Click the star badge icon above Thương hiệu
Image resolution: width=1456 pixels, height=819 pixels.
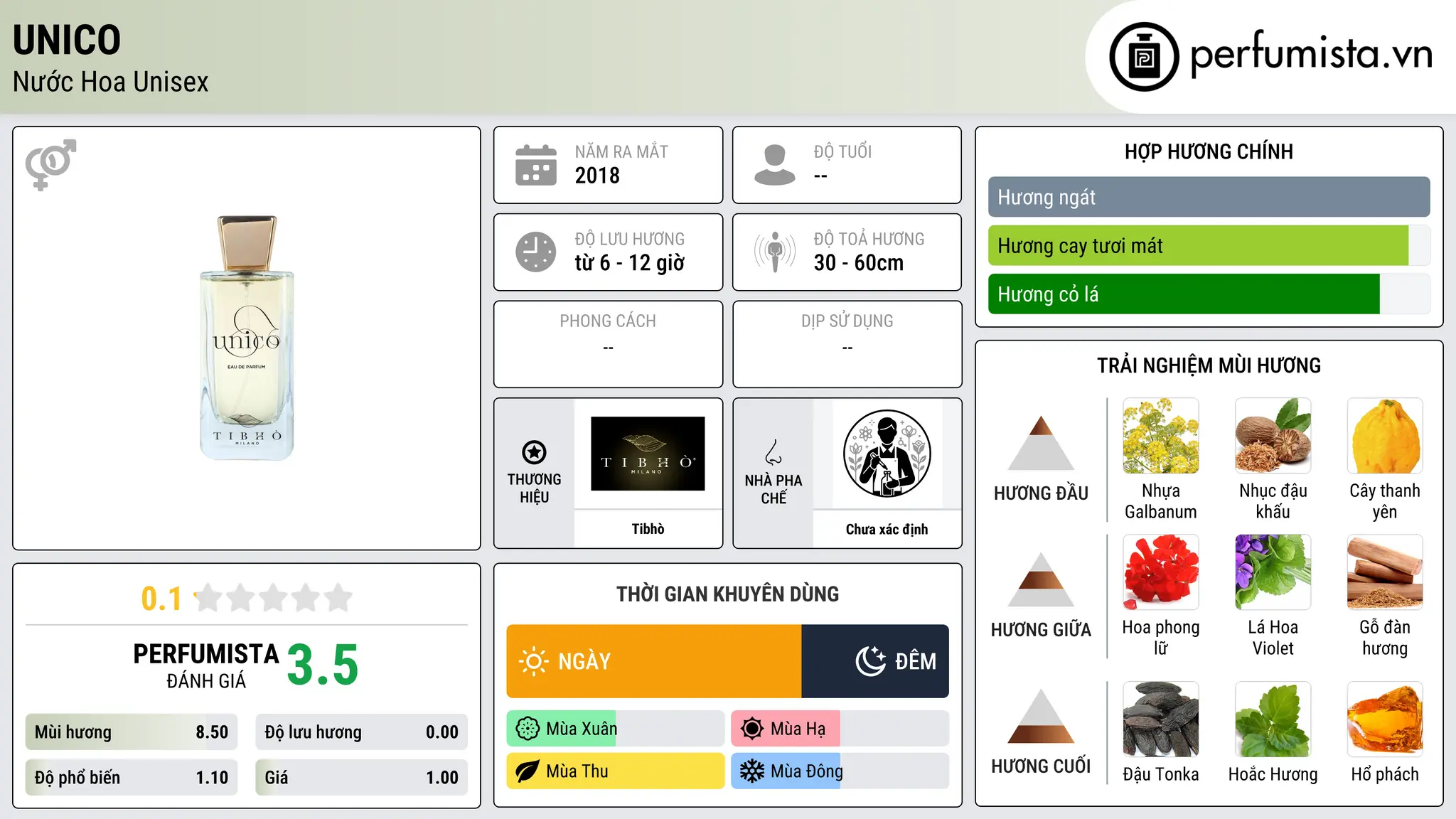pos(534,452)
